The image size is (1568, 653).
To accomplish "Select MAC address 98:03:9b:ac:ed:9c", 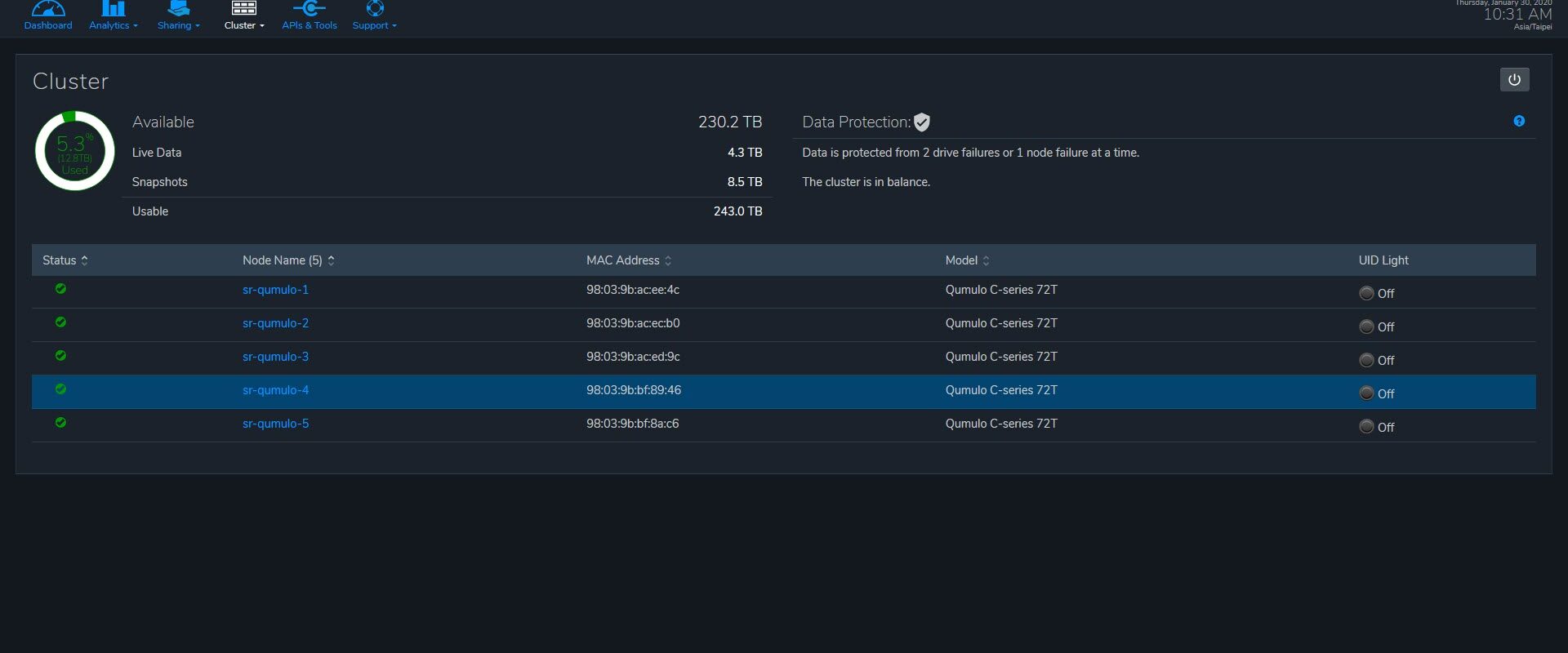I will click(633, 357).
